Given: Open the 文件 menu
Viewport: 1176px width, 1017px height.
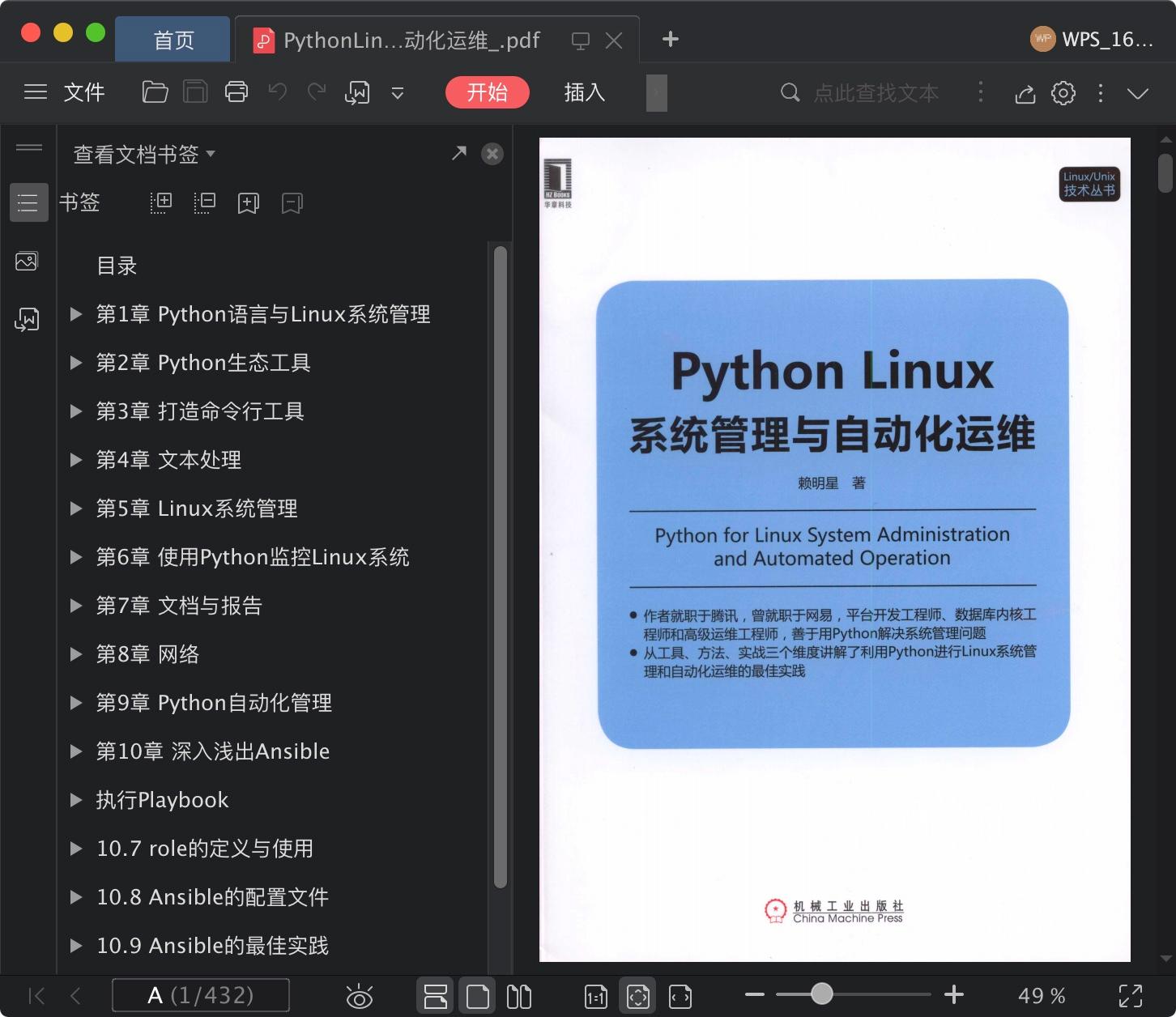Looking at the screenshot, I should (x=84, y=92).
